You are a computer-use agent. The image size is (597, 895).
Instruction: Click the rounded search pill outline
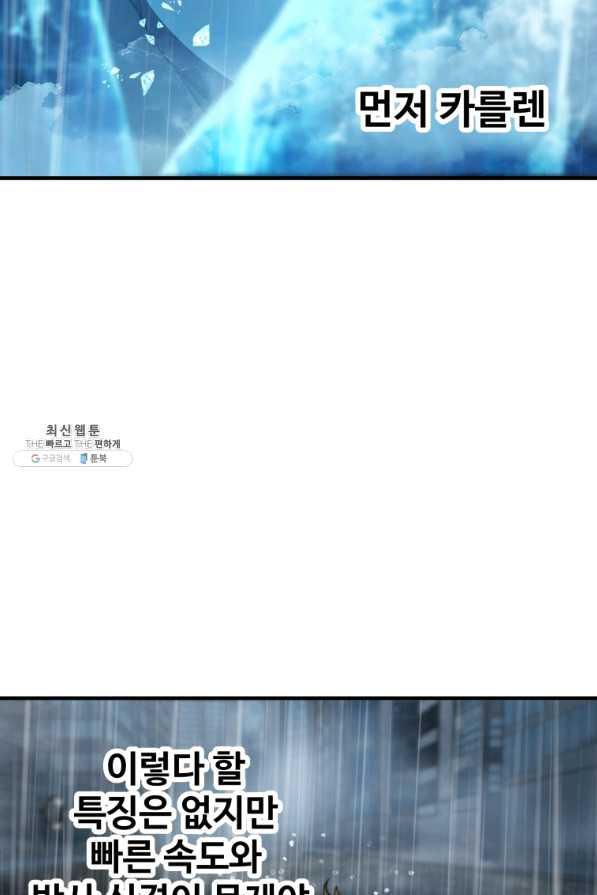tap(72, 458)
